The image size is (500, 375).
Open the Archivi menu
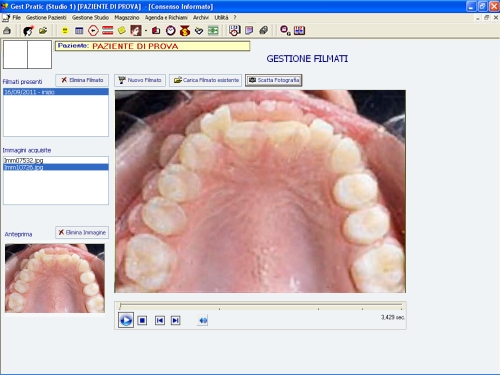tap(201, 18)
